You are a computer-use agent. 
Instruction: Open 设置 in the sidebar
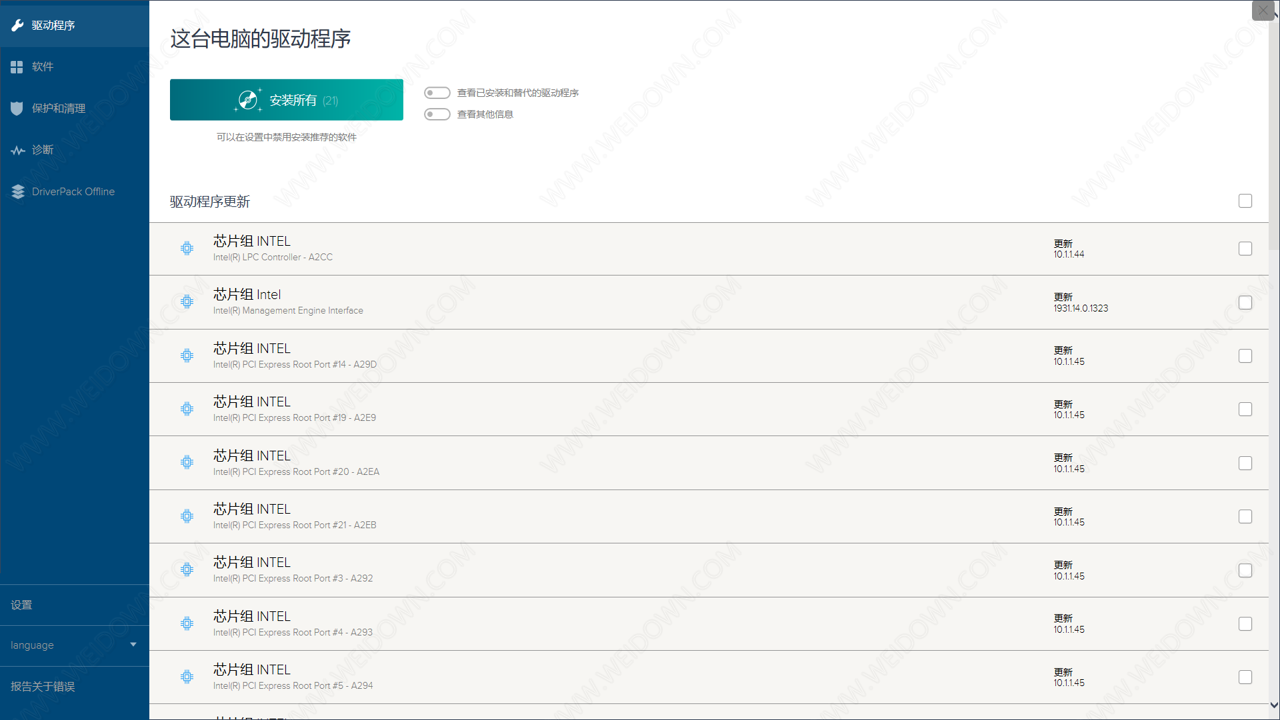[74, 605]
